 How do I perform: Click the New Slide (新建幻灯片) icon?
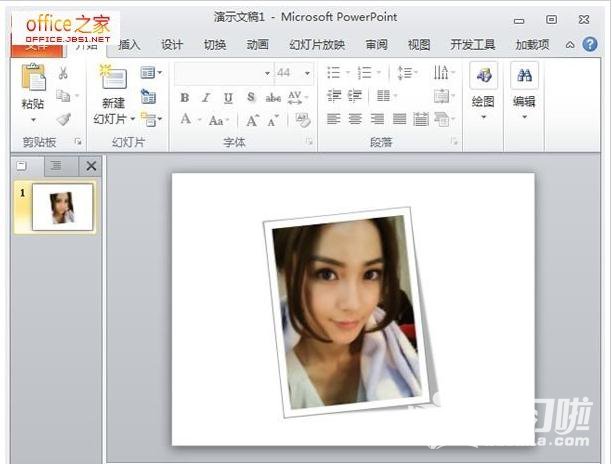tap(113, 79)
